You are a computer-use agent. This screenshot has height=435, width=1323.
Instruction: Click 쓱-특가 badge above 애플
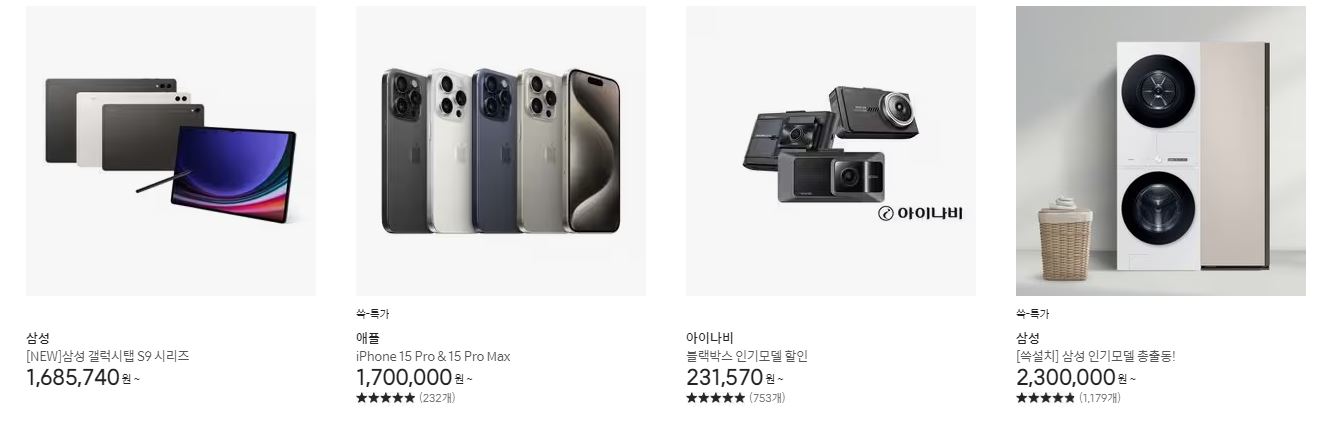tap(373, 314)
